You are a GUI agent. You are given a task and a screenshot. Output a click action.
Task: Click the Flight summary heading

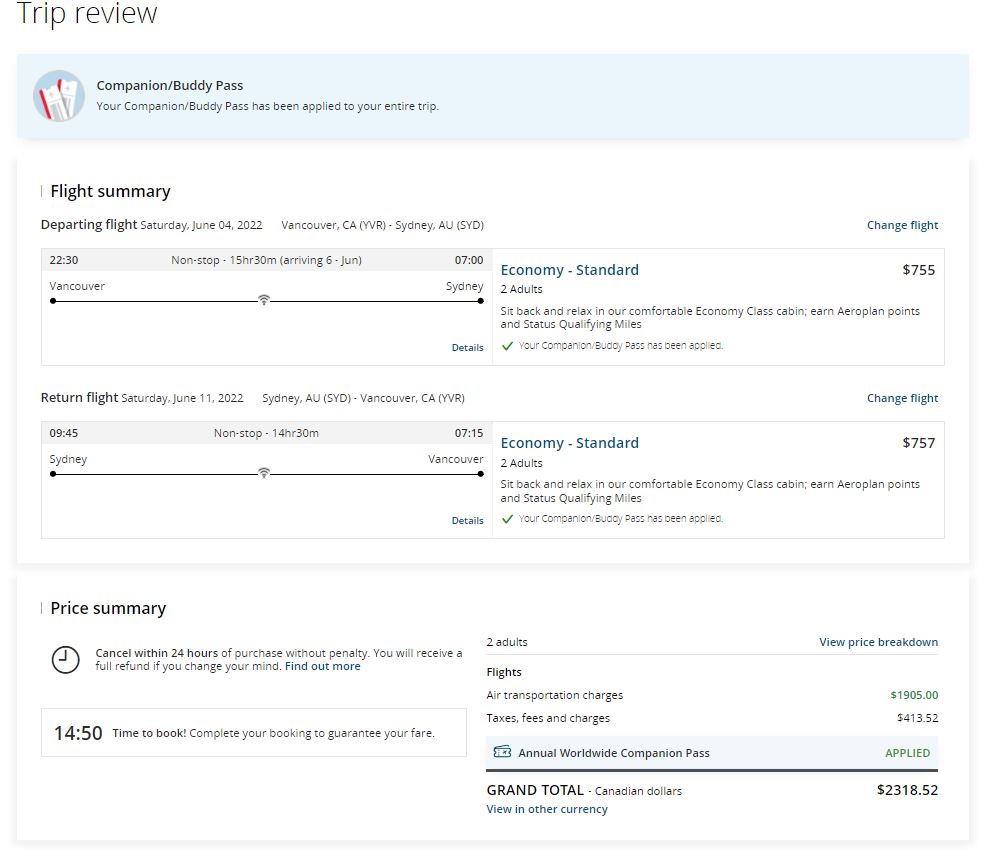click(110, 191)
